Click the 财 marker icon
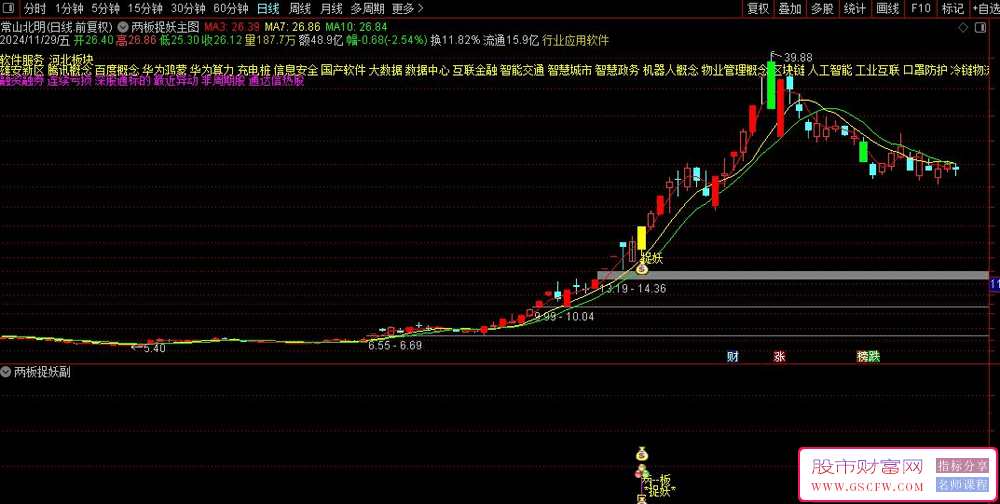Screen dimensions: 1000x504 (x=733, y=357)
